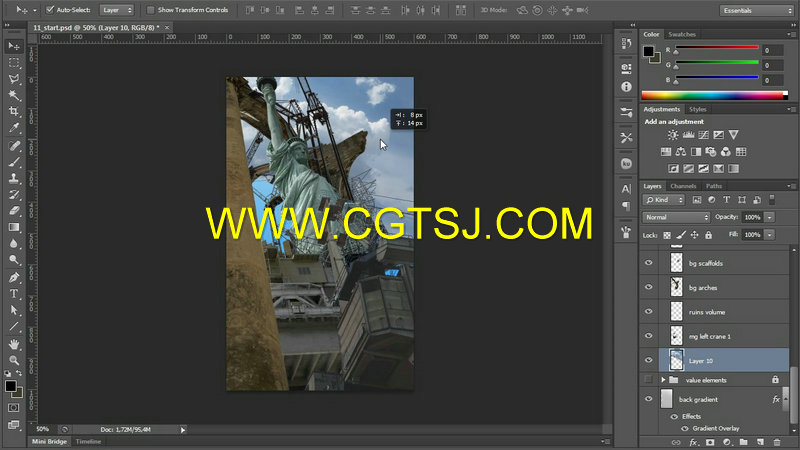This screenshot has height=450, width=800.
Task: Select the Hand tool
Action: (x=14, y=345)
